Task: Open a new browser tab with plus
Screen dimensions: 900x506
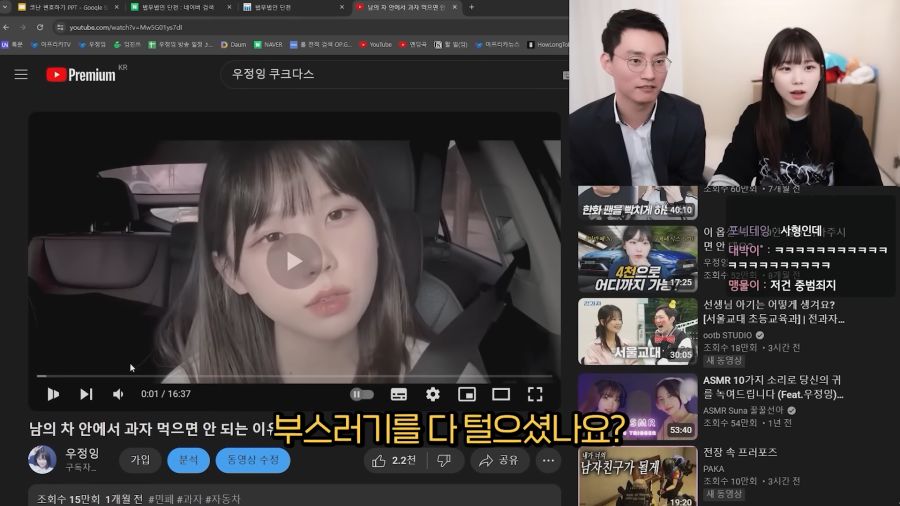Action: 472,7
